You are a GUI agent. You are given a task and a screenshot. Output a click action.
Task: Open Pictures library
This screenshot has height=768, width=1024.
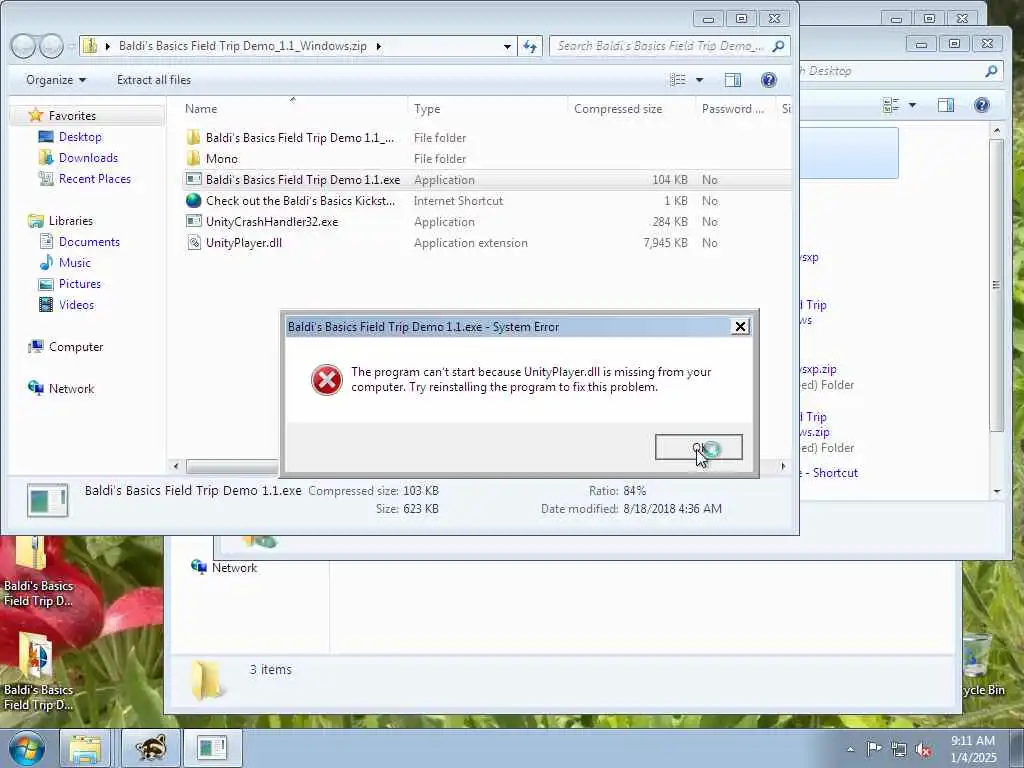(x=80, y=283)
